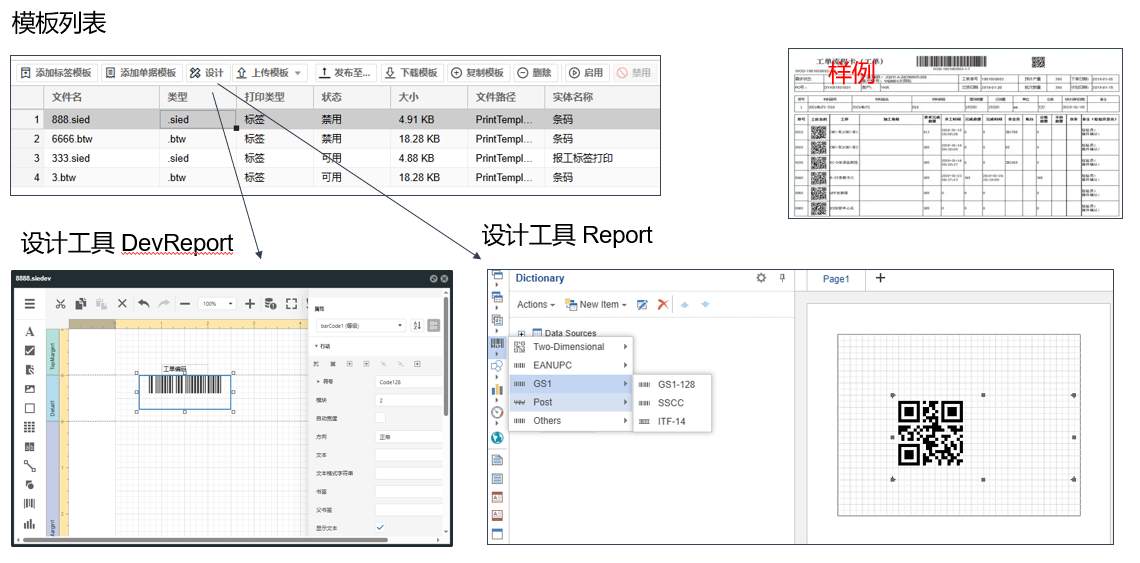The image size is (1140, 563).
Task: Sort properties alphabetically in DevReport panel
Action: click(x=417, y=326)
